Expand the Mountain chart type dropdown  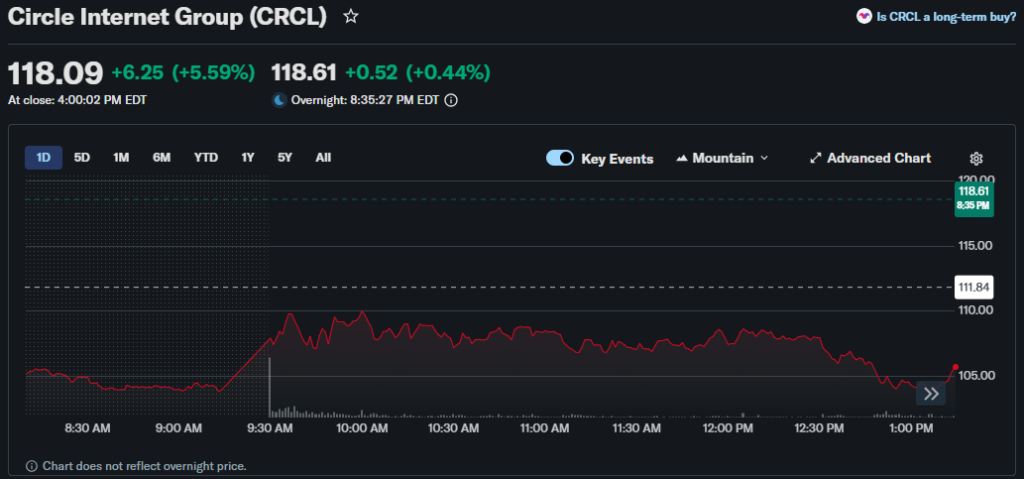[723, 158]
